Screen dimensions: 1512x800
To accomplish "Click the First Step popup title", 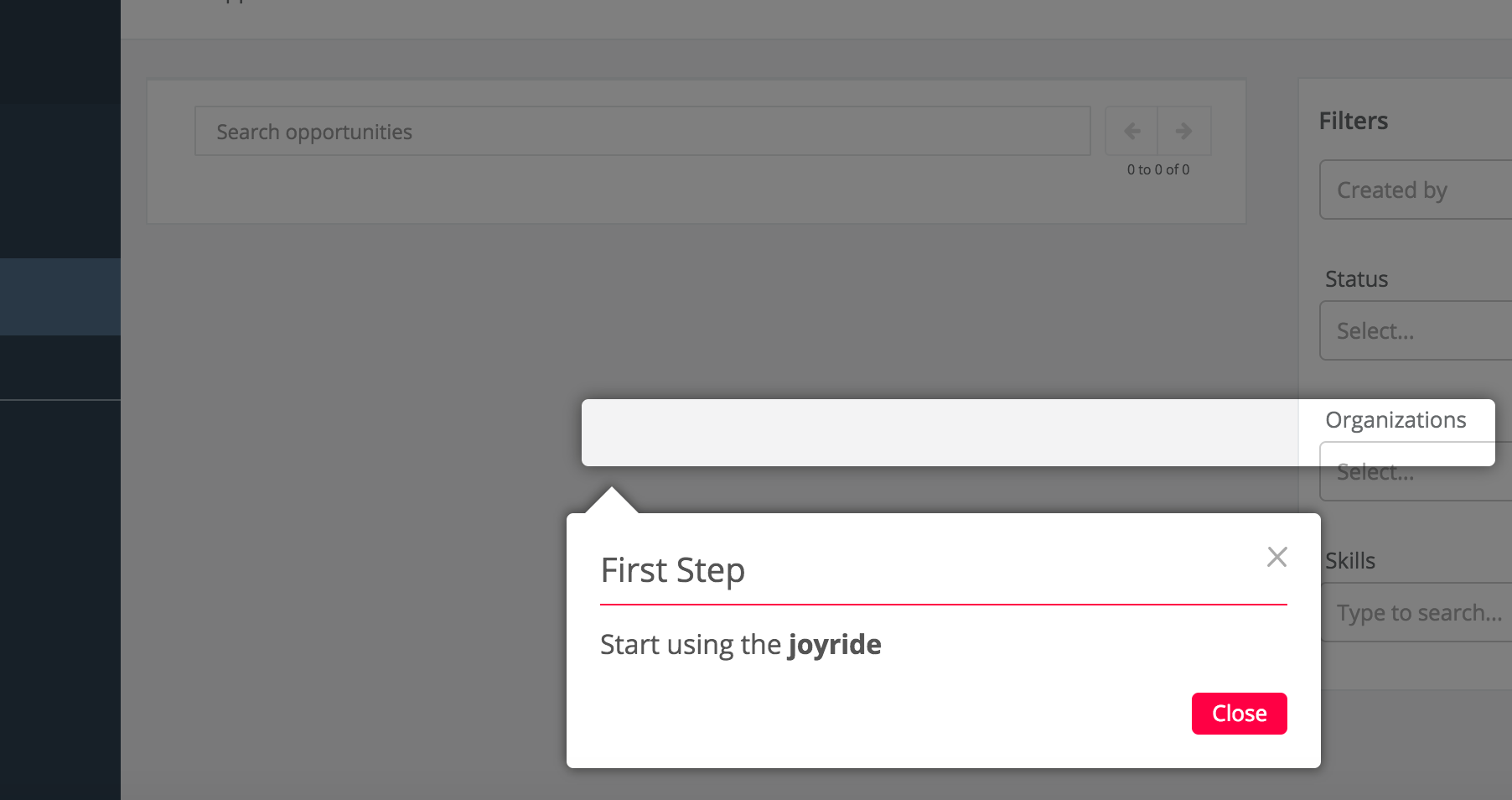I will 672,569.
